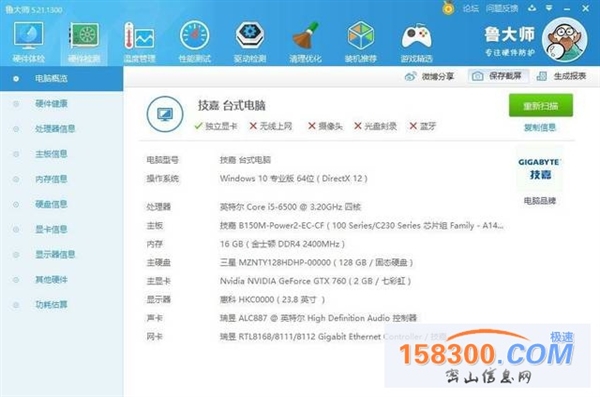Click the round computer monitor icon

(165, 114)
